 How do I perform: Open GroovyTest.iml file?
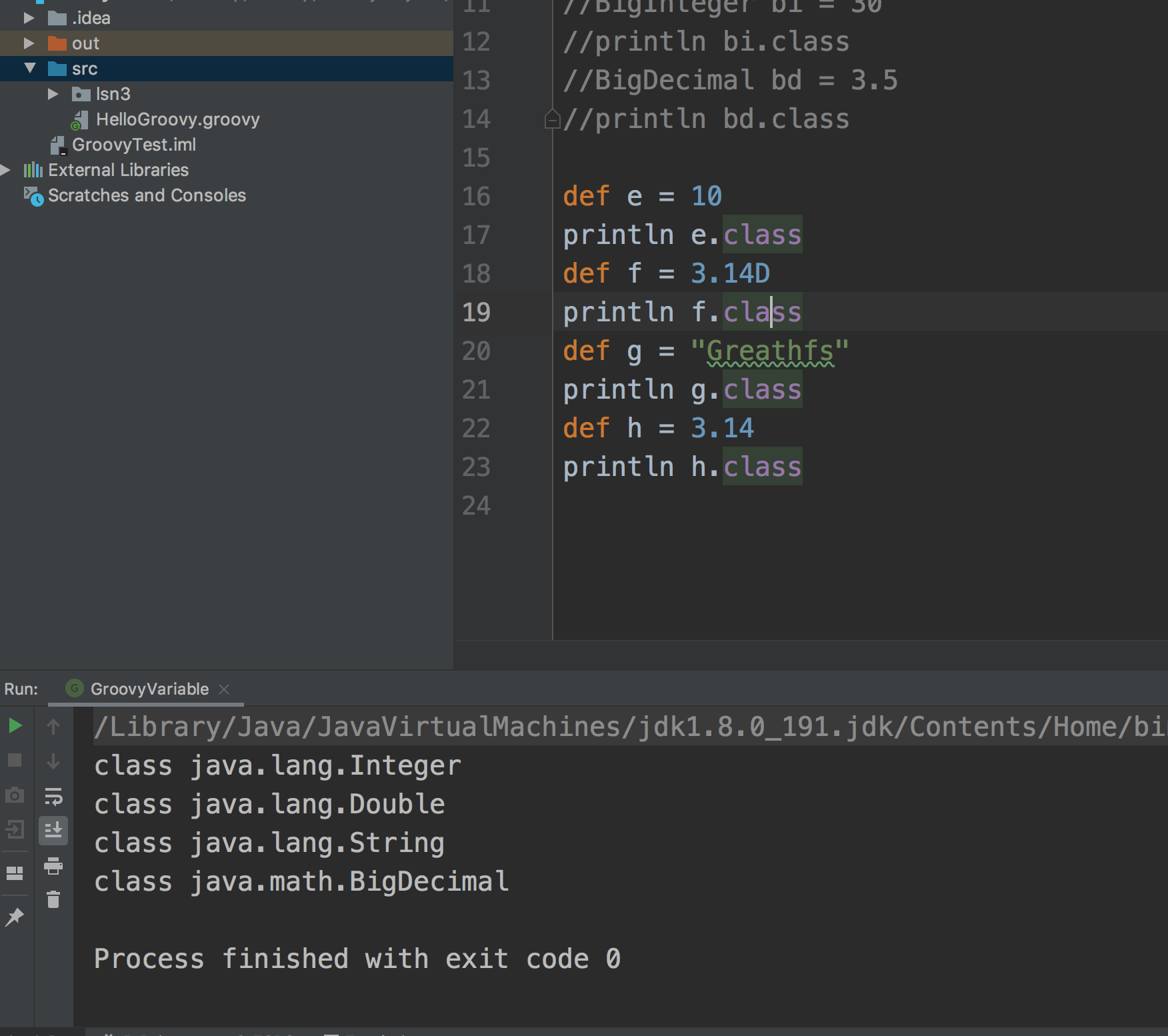[x=134, y=145]
